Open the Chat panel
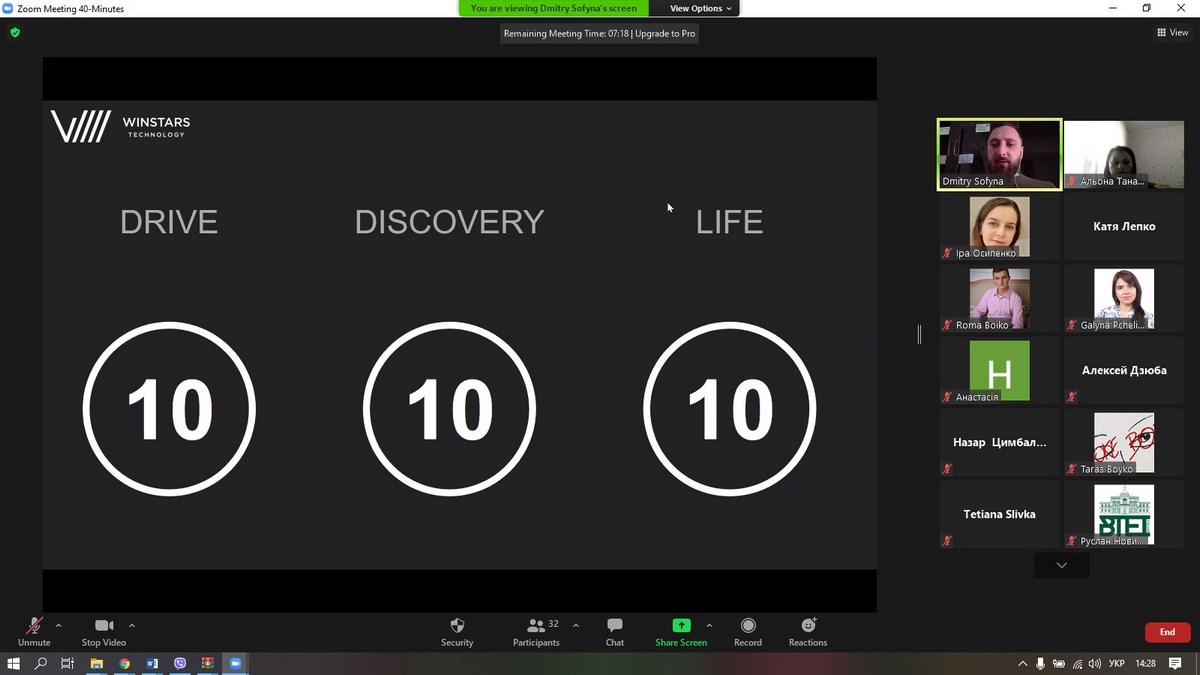This screenshot has width=1200, height=675. [615, 631]
